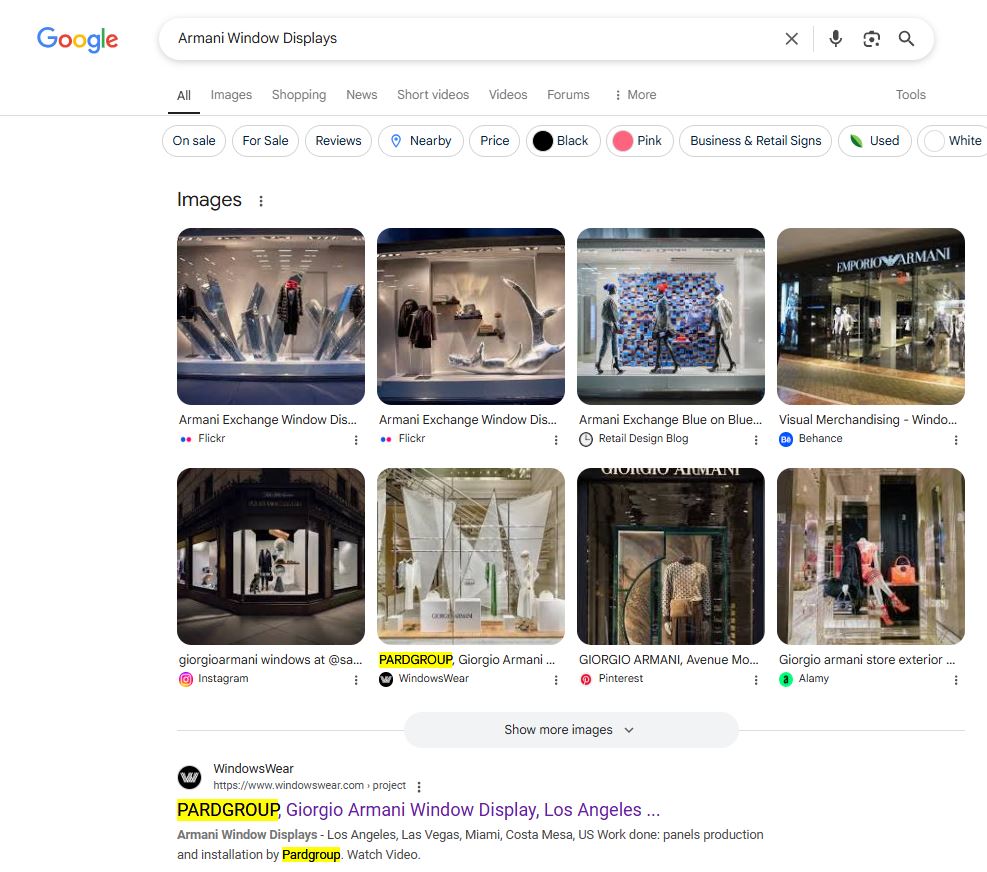Open Armani Exchange Blue on Blue thumbnail
This screenshot has height=872, width=987.
670,316
